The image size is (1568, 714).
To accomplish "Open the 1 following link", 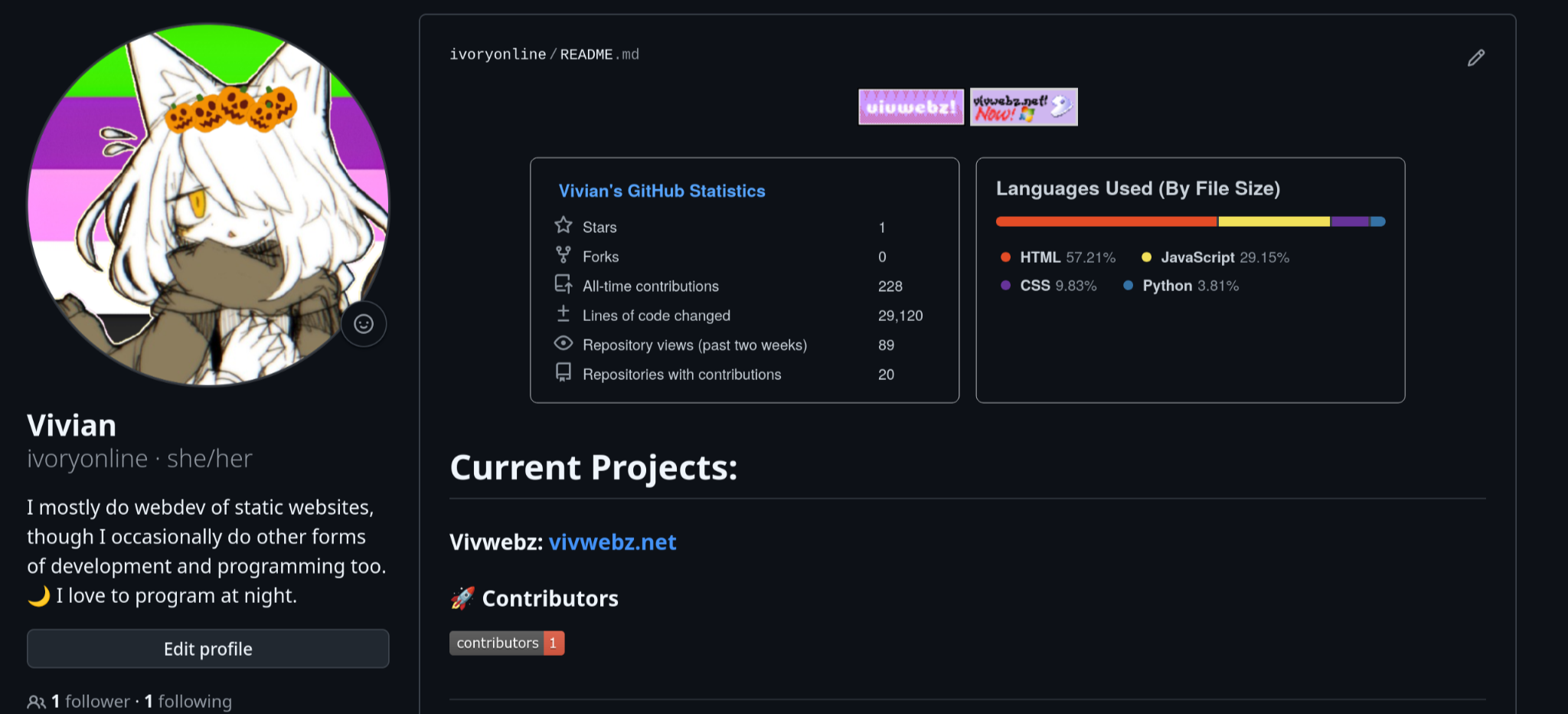I will [188, 702].
